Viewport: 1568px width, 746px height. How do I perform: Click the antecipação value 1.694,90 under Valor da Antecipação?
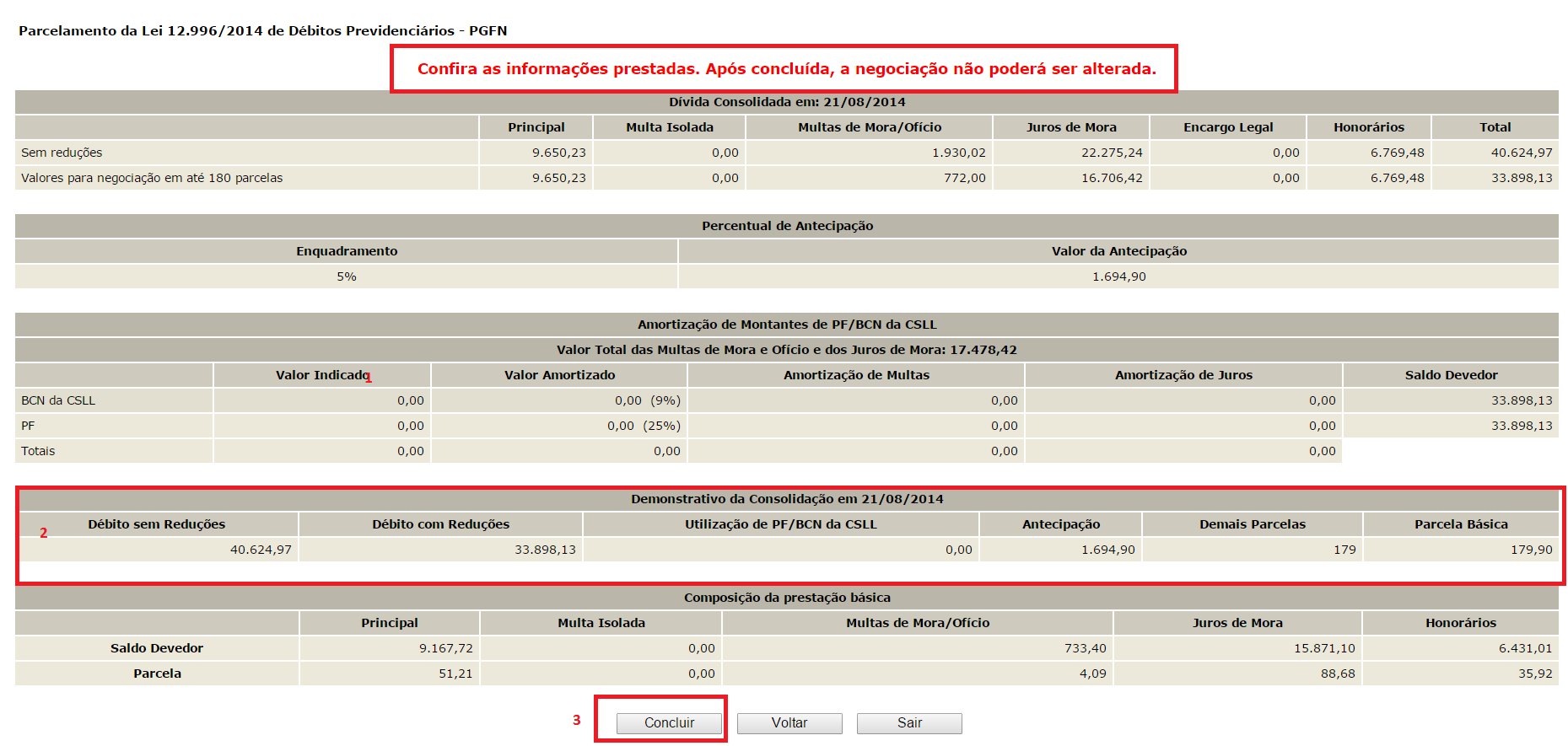(x=1119, y=276)
